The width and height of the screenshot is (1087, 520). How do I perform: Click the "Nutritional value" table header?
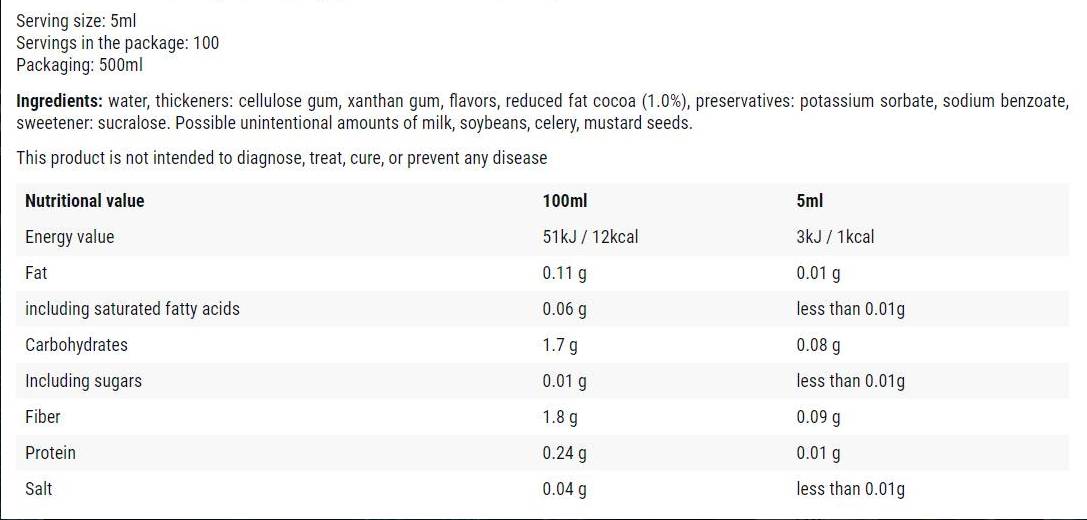coord(84,201)
